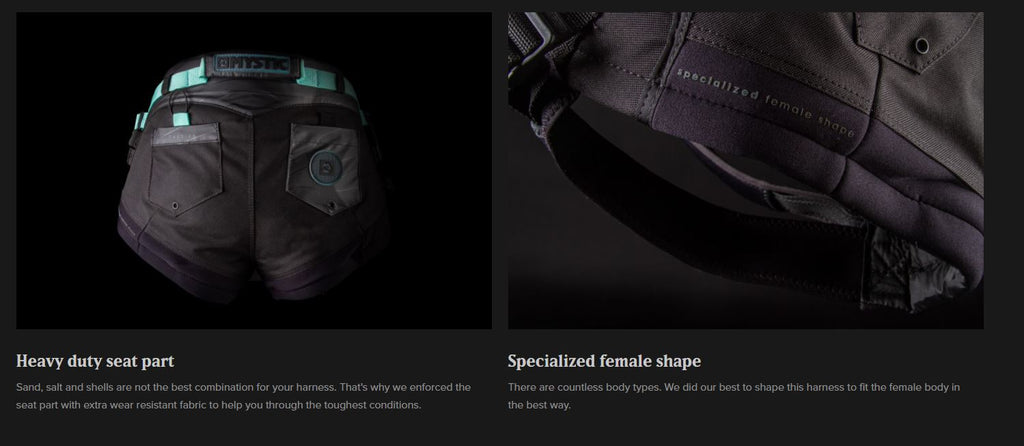Open the harness back-view product image
Image resolution: width=1024 pixels, height=446 pixels.
254,170
